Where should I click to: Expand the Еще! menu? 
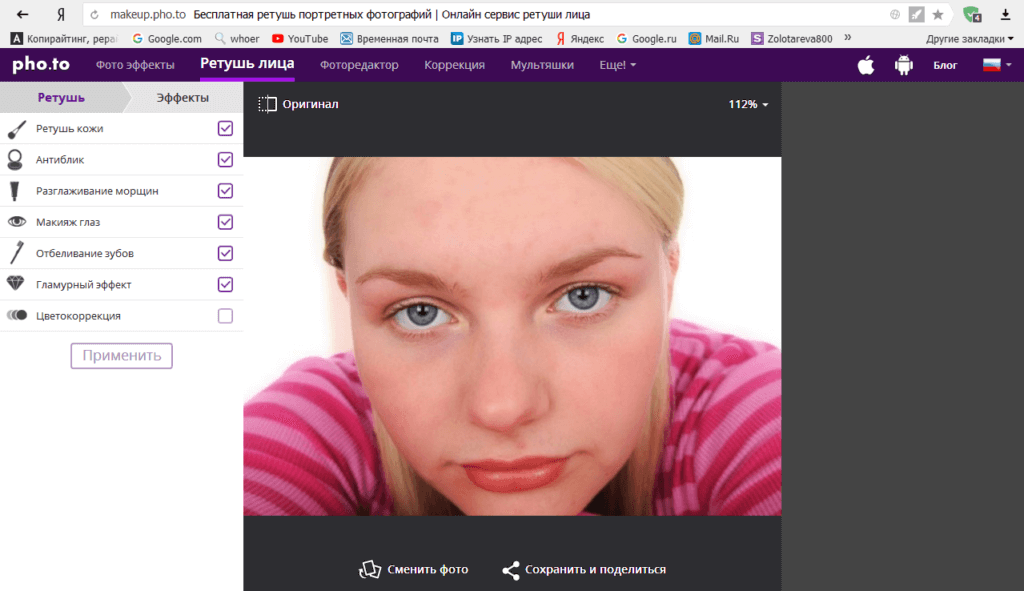(619, 65)
